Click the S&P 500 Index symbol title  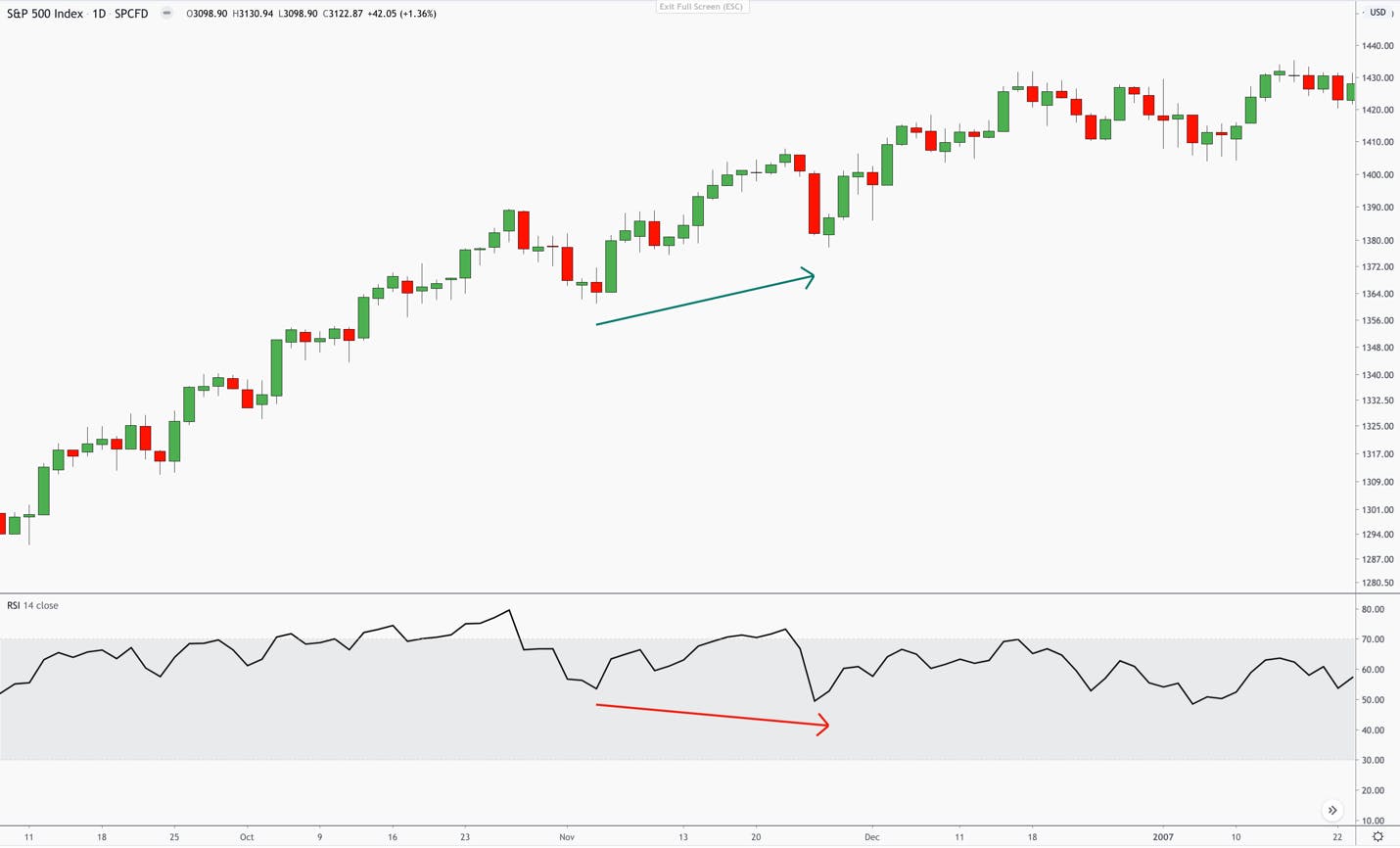pyautogui.click(x=45, y=14)
